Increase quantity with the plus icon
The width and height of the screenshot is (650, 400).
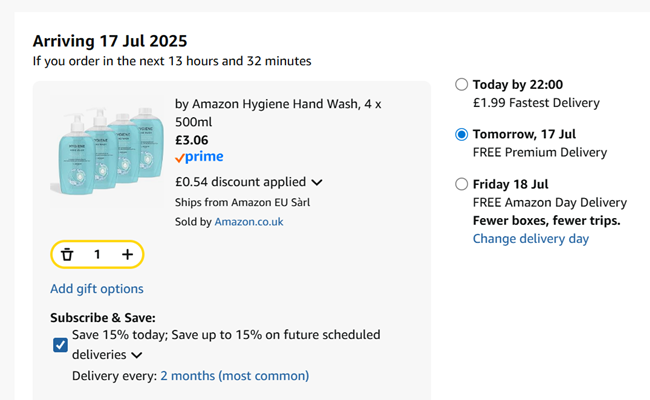coord(128,255)
